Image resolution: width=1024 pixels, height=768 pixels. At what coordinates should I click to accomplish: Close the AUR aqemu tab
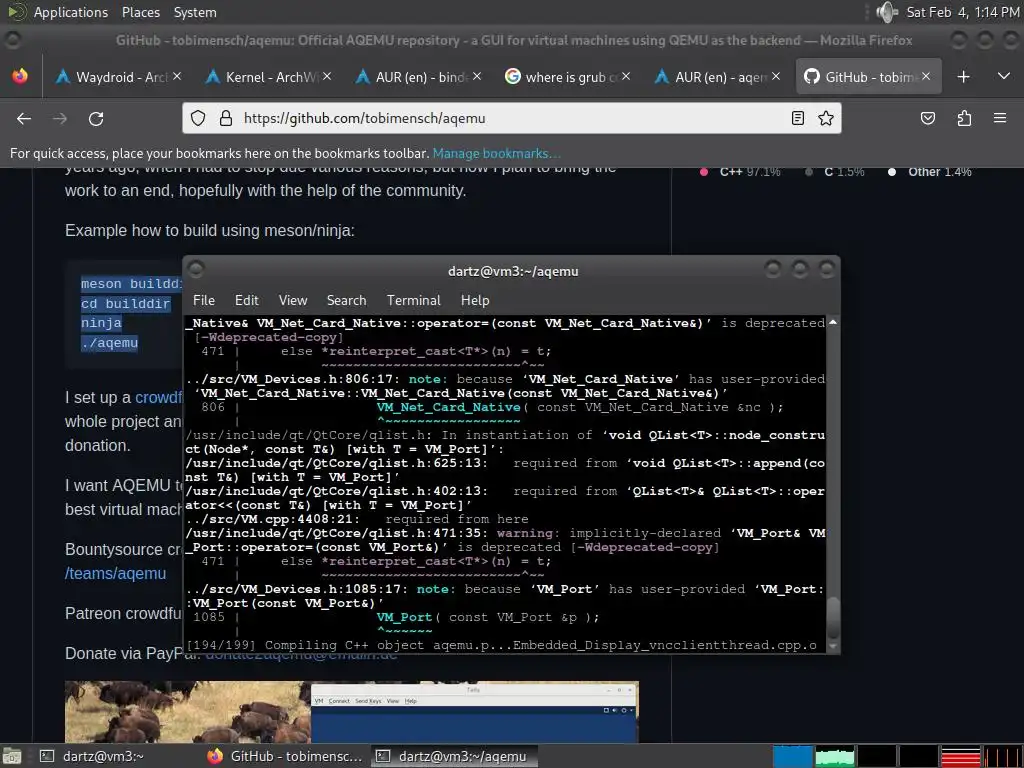(775, 76)
